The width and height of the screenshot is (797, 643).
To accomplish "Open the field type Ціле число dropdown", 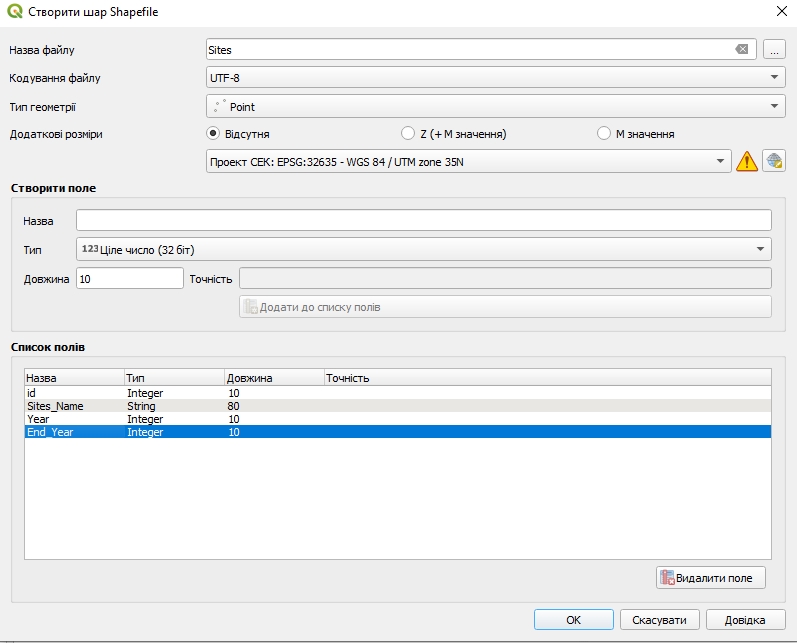I will click(x=423, y=249).
